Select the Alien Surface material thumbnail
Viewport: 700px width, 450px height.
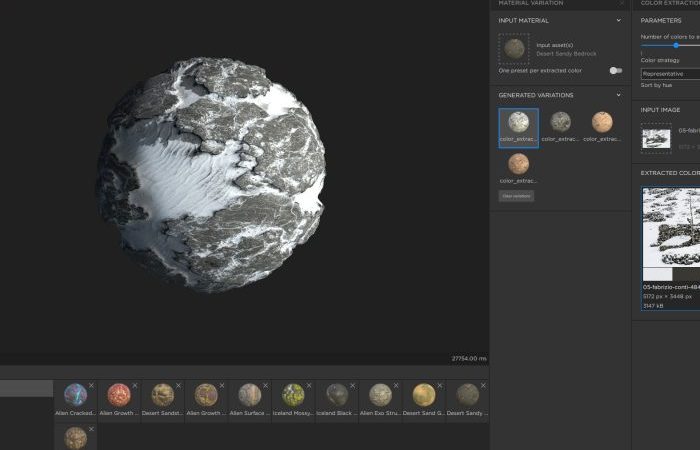(x=250, y=395)
